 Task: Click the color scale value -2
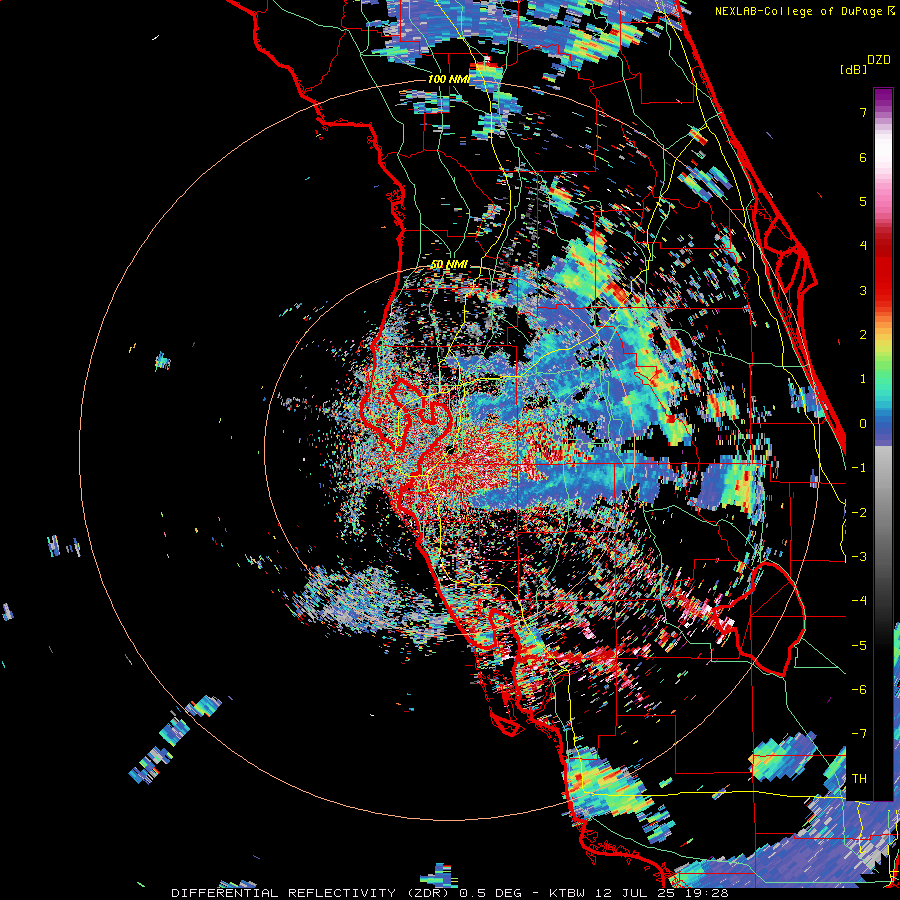[x=859, y=513]
